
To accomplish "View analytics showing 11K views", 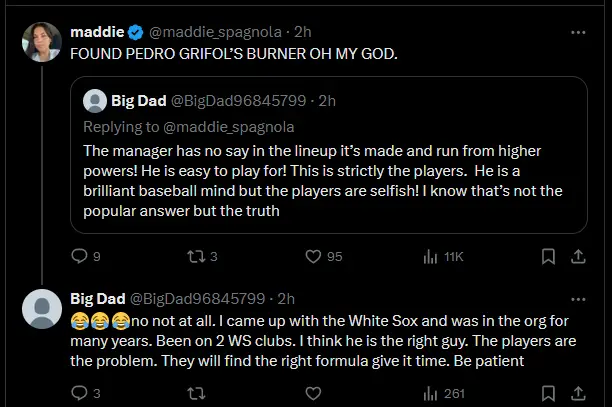I will coord(432,257).
